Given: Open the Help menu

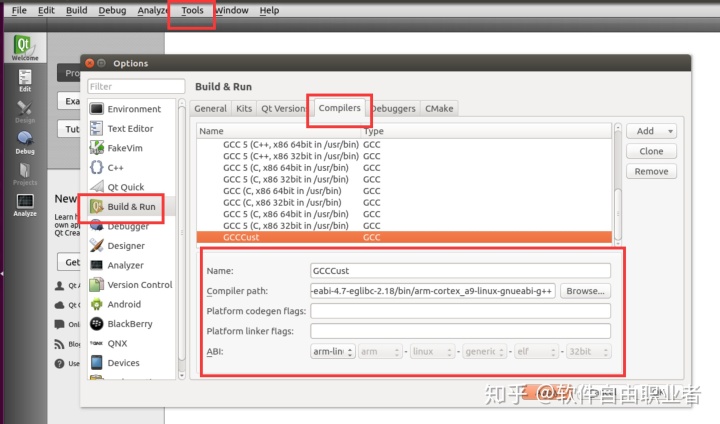Looking at the screenshot, I should 269,10.
